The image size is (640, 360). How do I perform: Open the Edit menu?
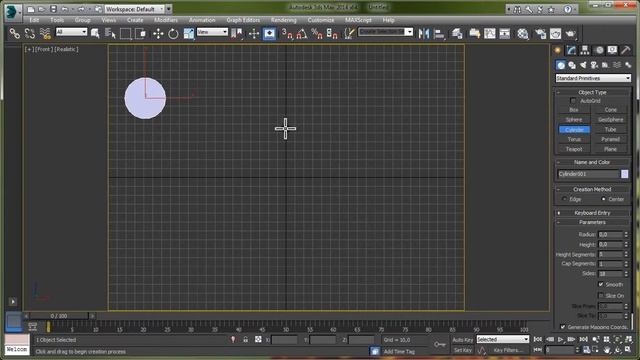[34, 20]
